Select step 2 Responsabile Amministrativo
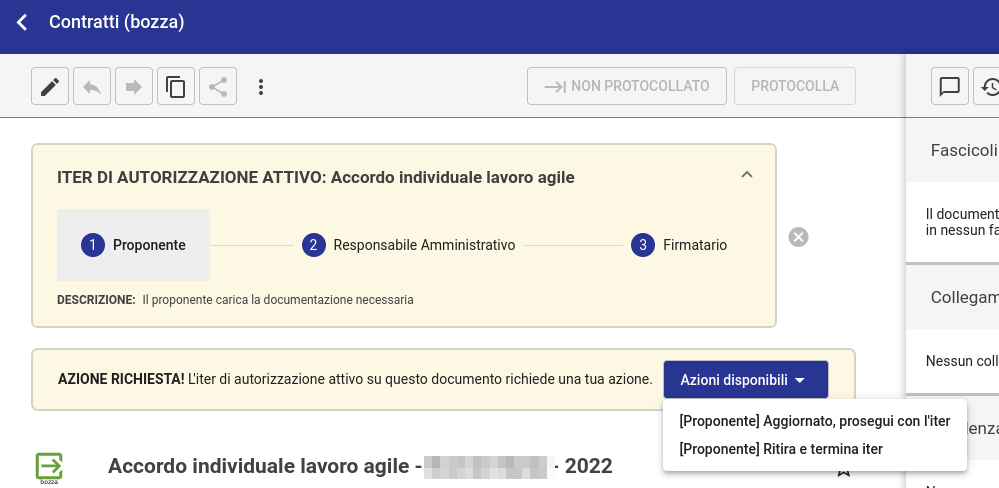Viewport: 999px width, 488px height. point(408,245)
